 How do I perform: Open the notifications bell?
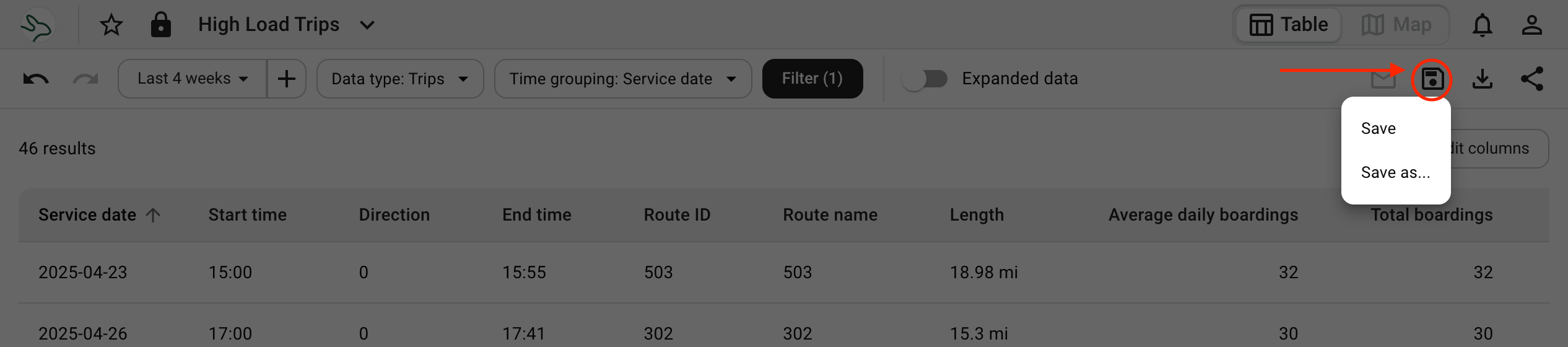click(1483, 25)
